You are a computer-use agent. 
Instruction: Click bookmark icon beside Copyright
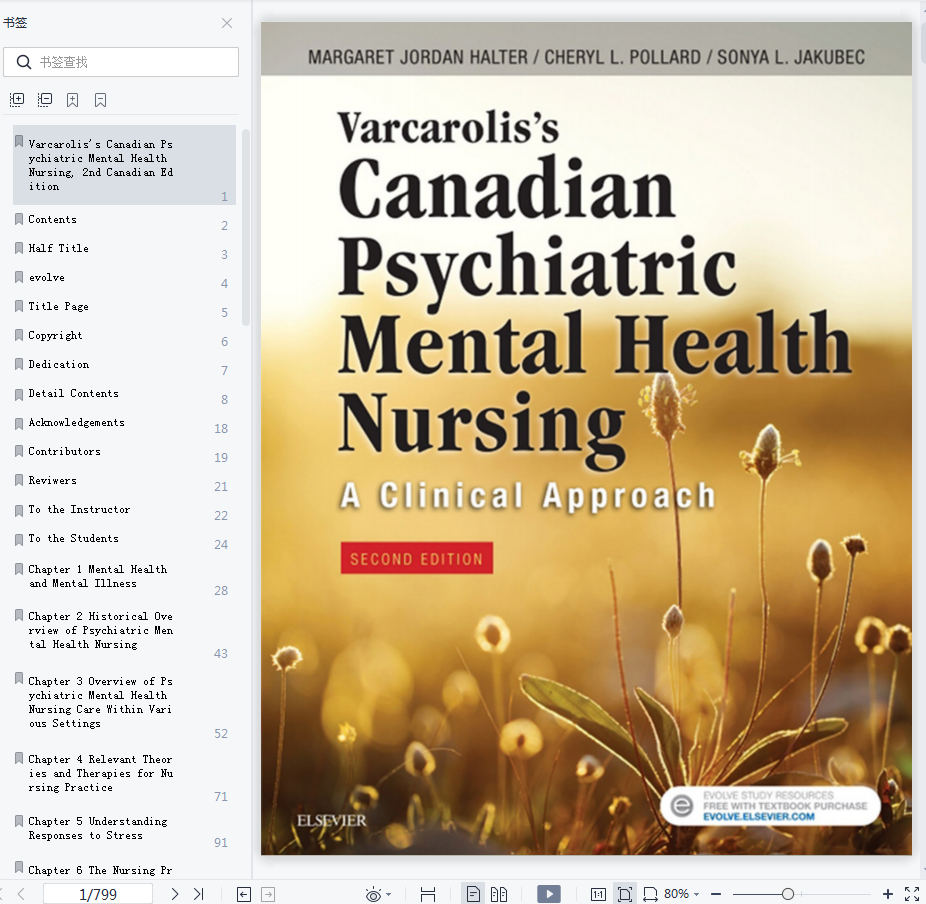coord(19,335)
